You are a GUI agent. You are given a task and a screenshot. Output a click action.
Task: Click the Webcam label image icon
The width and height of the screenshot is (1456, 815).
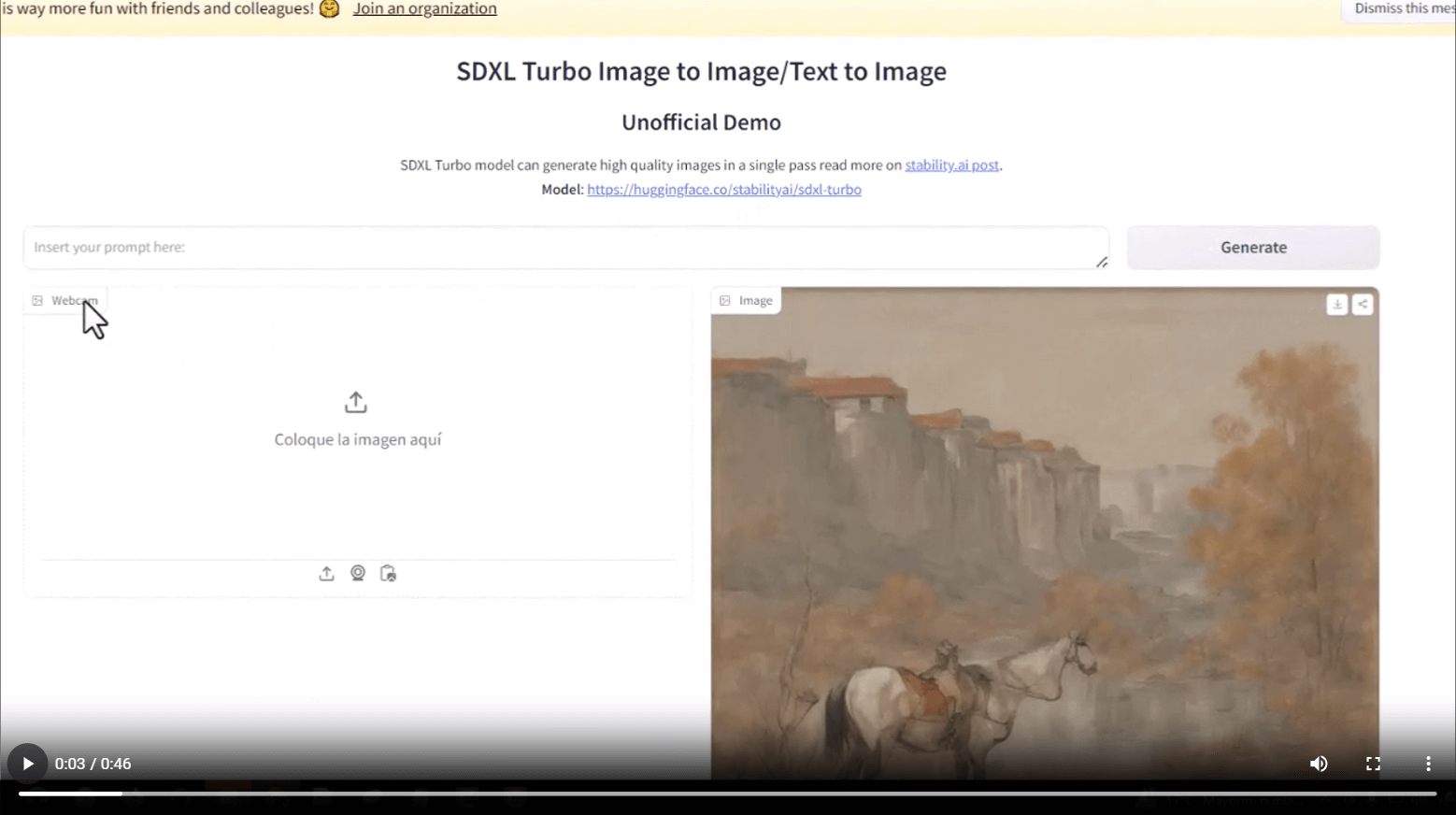pyautogui.click(x=37, y=301)
